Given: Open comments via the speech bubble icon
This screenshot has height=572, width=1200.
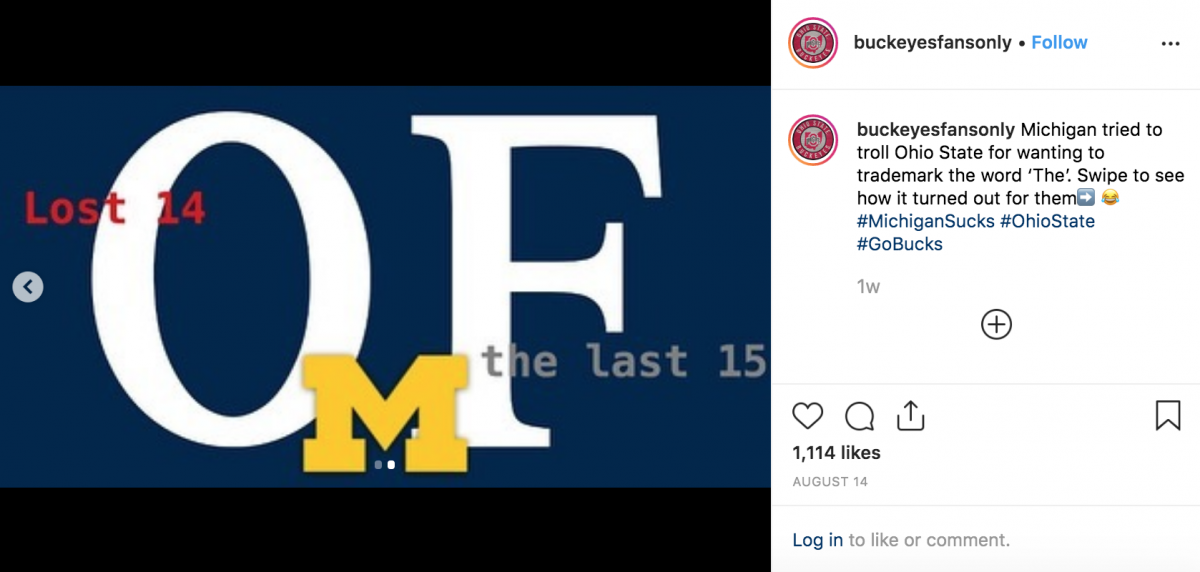Looking at the screenshot, I should (860, 416).
